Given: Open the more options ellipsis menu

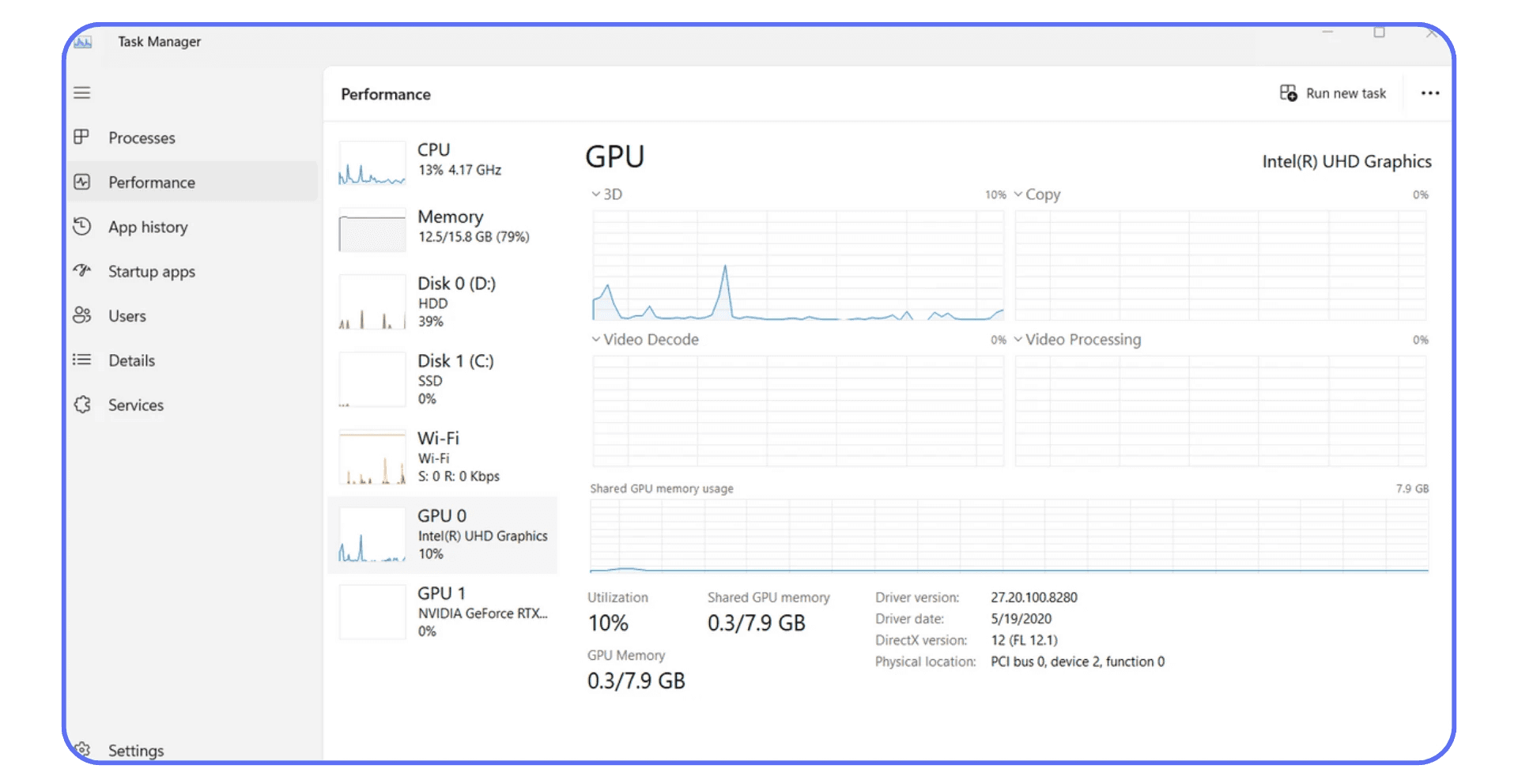Looking at the screenshot, I should coord(1429,92).
